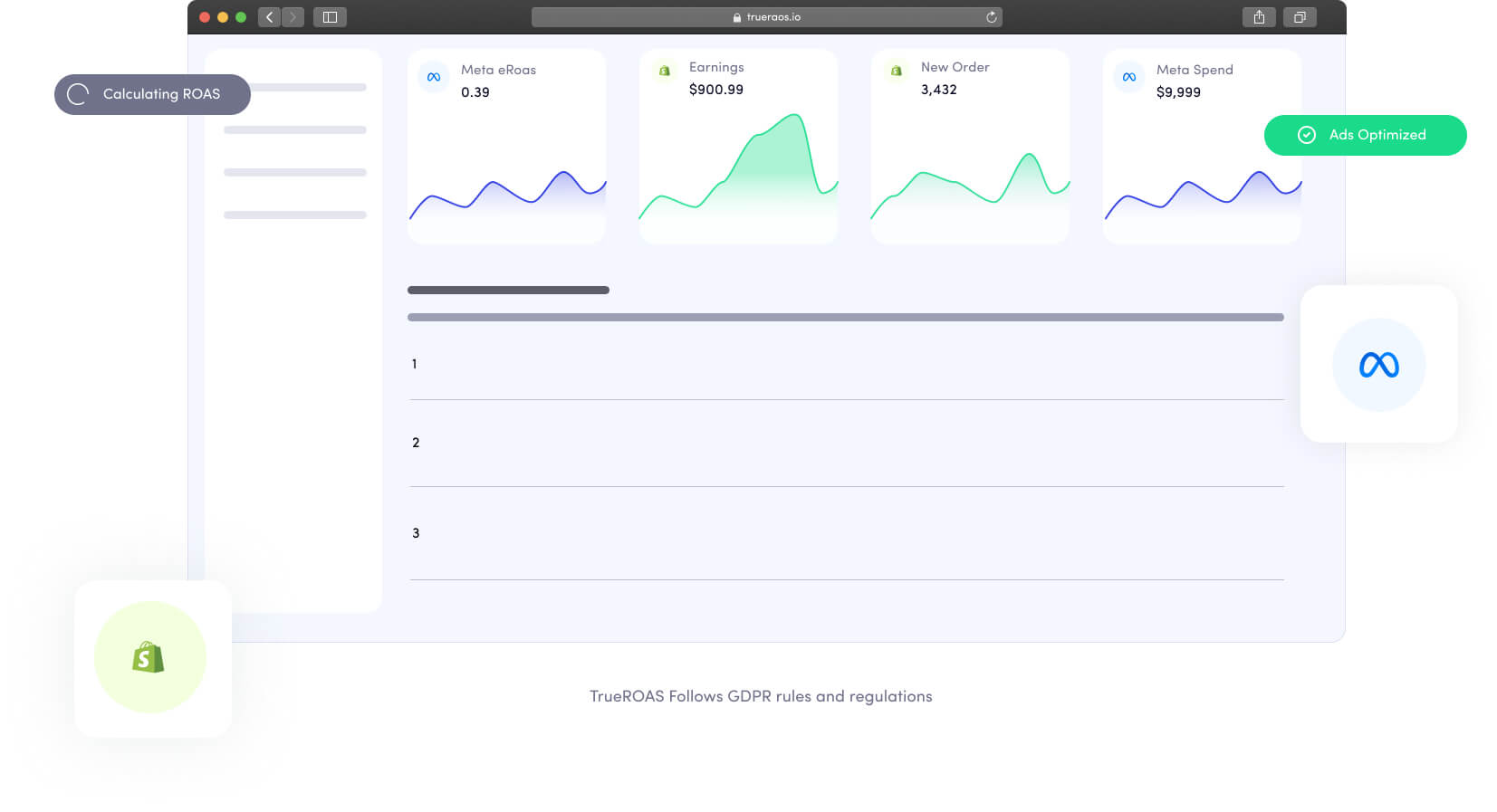Click the large Shopify bag logo card
1497x812 pixels.
click(x=149, y=657)
